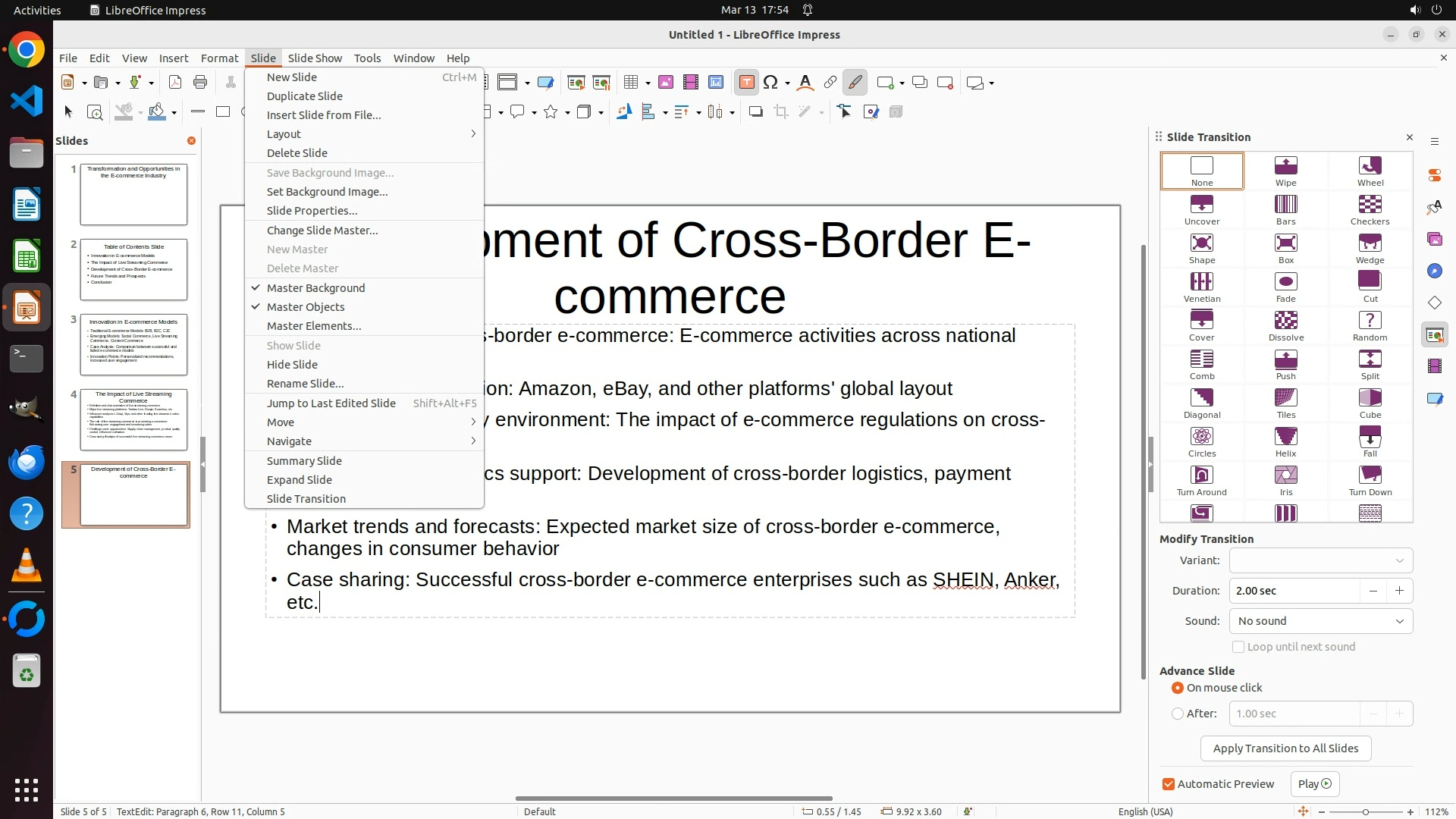The image size is (1456, 819).
Task: Select the Stars and Banners shape tool
Action: click(x=551, y=112)
